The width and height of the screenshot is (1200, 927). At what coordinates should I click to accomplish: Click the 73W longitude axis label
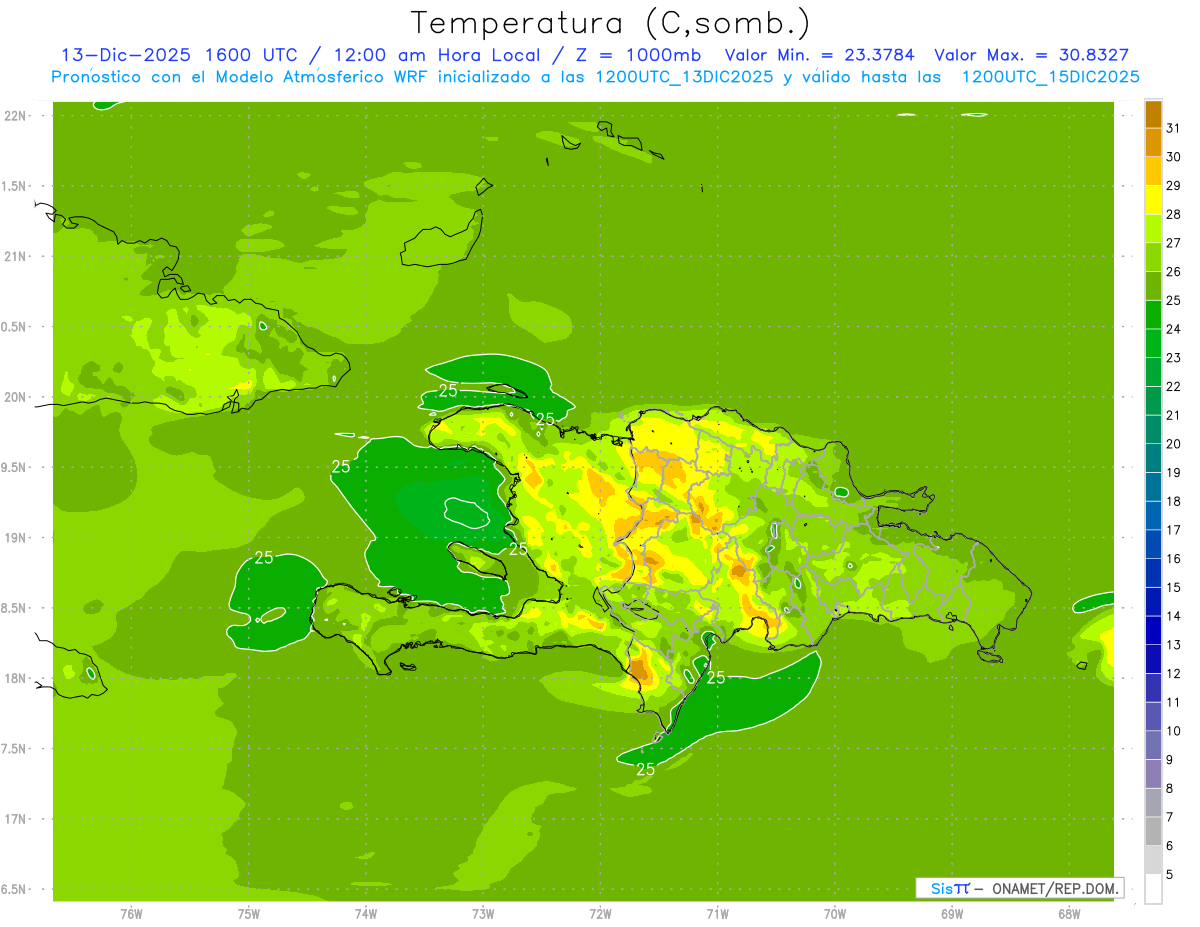click(x=483, y=913)
